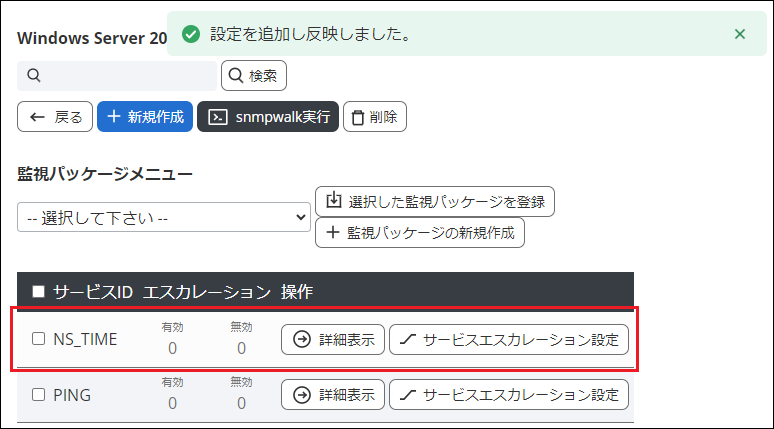Open 詳細表示 for NS_TIME
The image size is (774, 429).
[333, 339]
